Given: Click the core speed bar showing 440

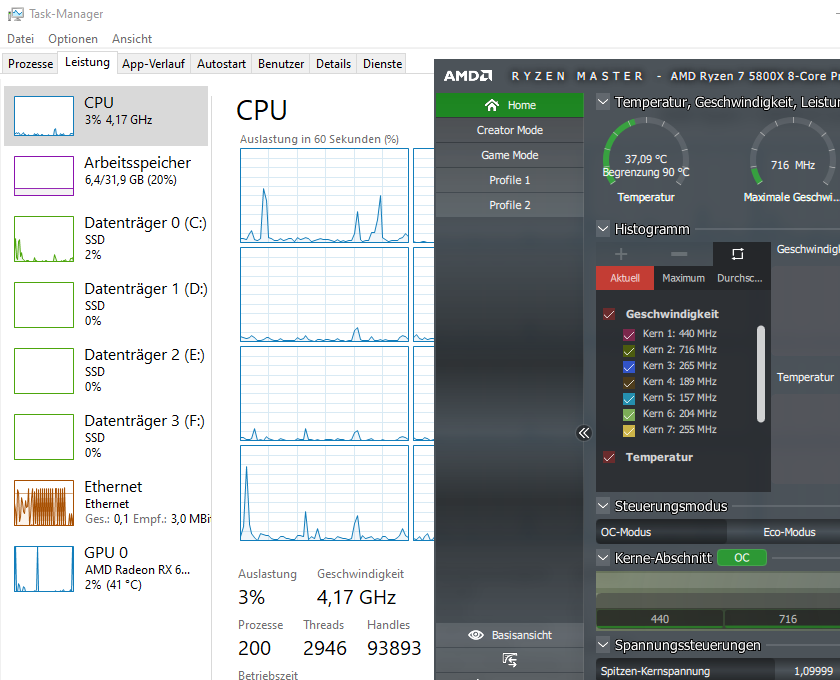Looking at the screenshot, I should (x=659, y=619).
